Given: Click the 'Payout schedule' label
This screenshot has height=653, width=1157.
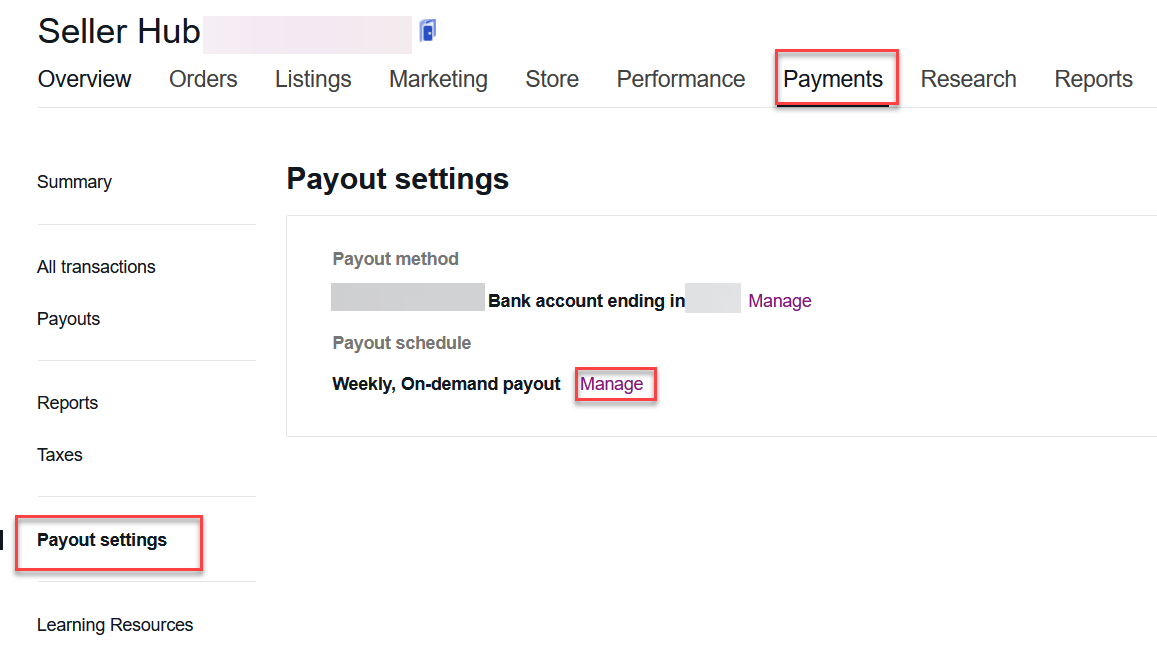Looking at the screenshot, I should 401,343.
